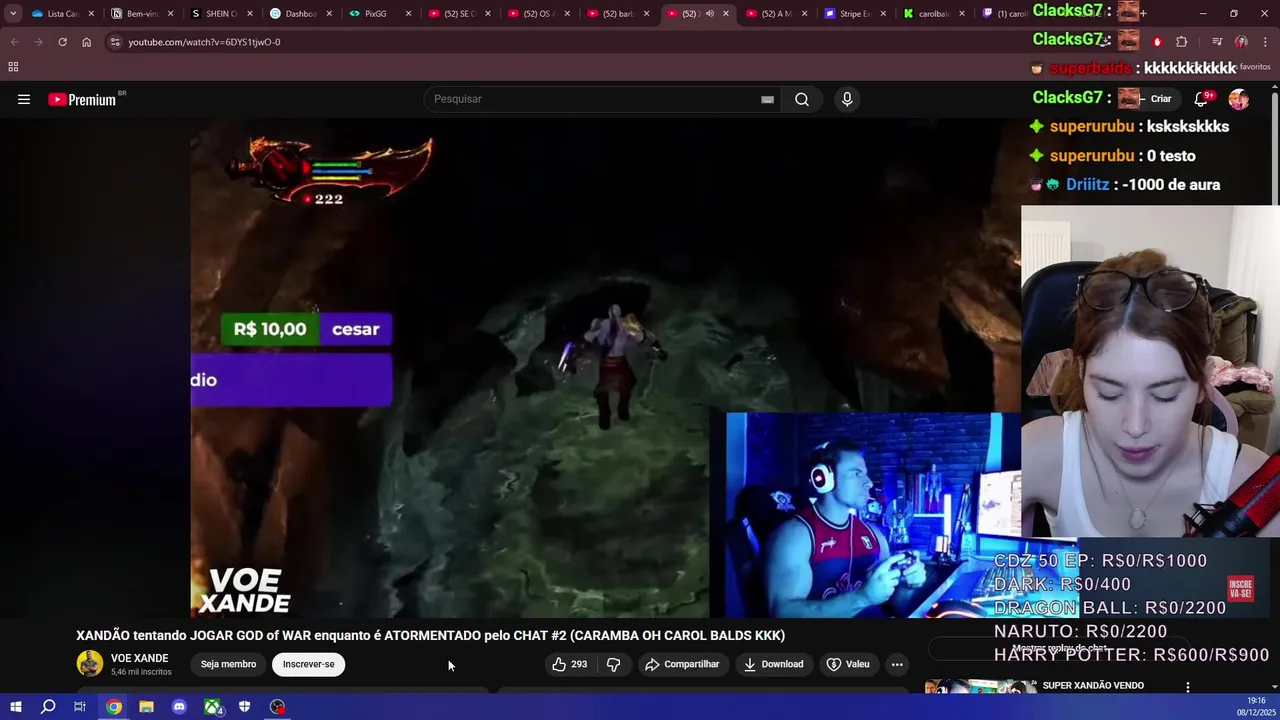This screenshot has height=720, width=1280.
Task: Open Windows Security shield on taskbar
Action: [244, 707]
